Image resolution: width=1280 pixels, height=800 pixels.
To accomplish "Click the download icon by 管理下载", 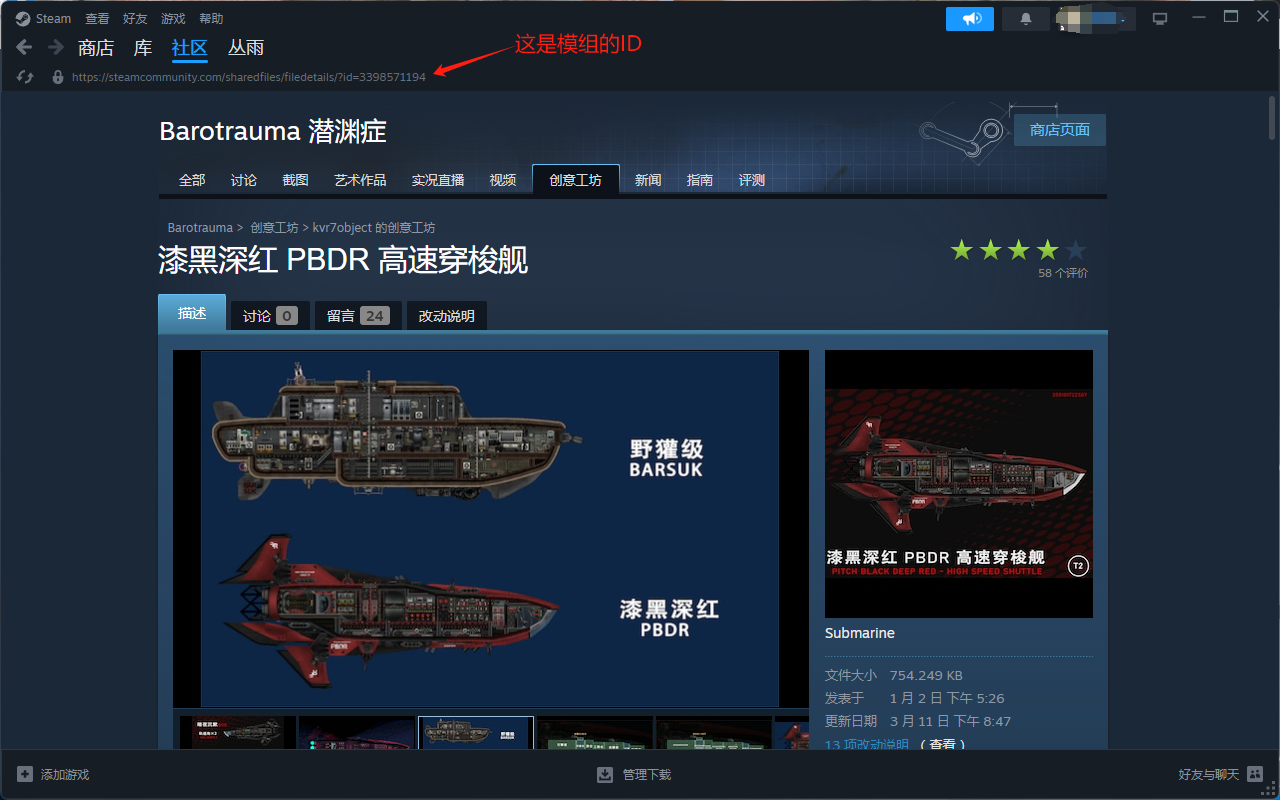I will [x=605, y=774].
